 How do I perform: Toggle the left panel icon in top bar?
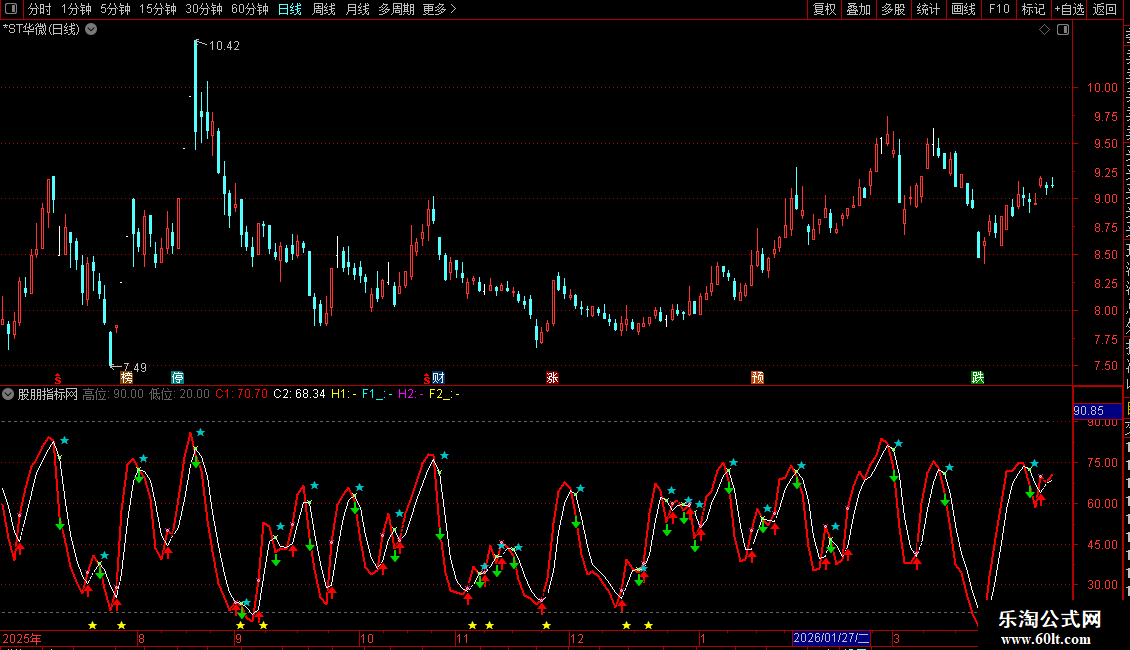pyautogui.click(x=11, y=9)
